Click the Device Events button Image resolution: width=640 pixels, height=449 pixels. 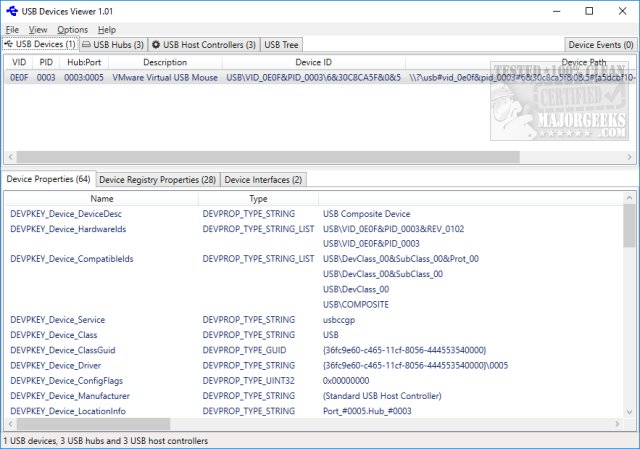click(600, 45)
